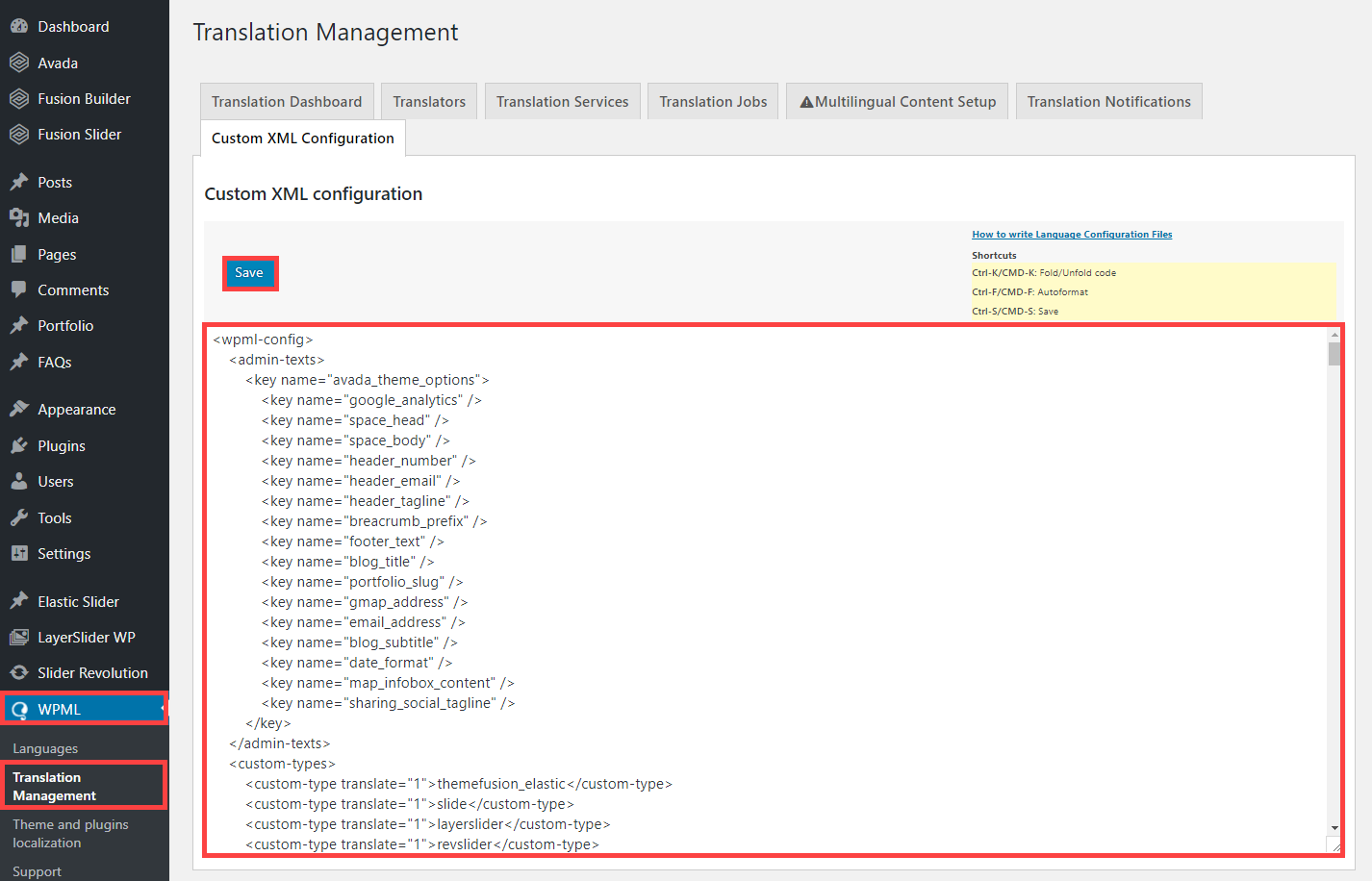The width and height of the screenshot is (1372, 881).
Task: Switch to Translation Notifications tab
Action: click(1109, 101)
